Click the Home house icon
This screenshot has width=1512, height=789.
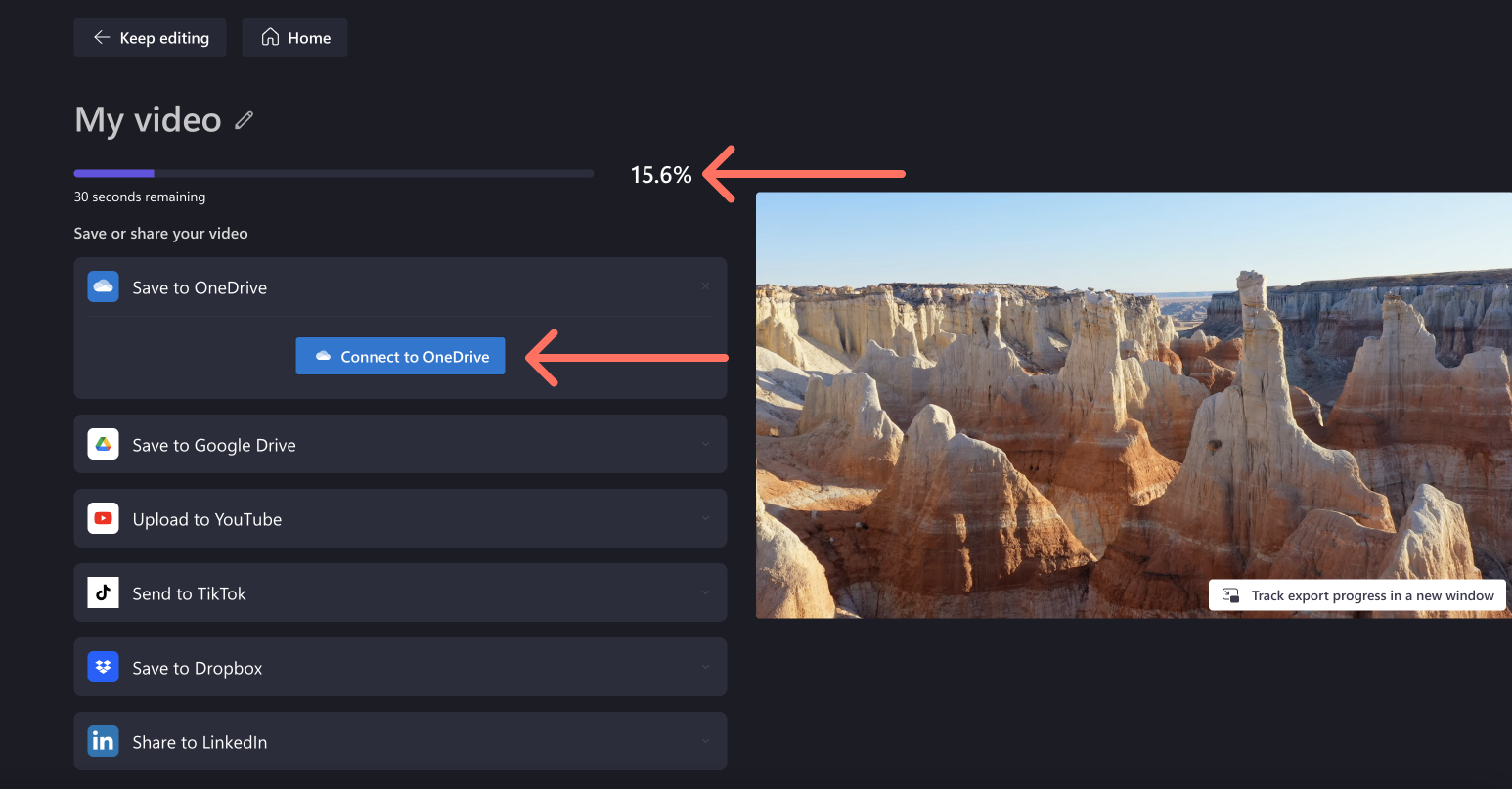click(269, 37)
